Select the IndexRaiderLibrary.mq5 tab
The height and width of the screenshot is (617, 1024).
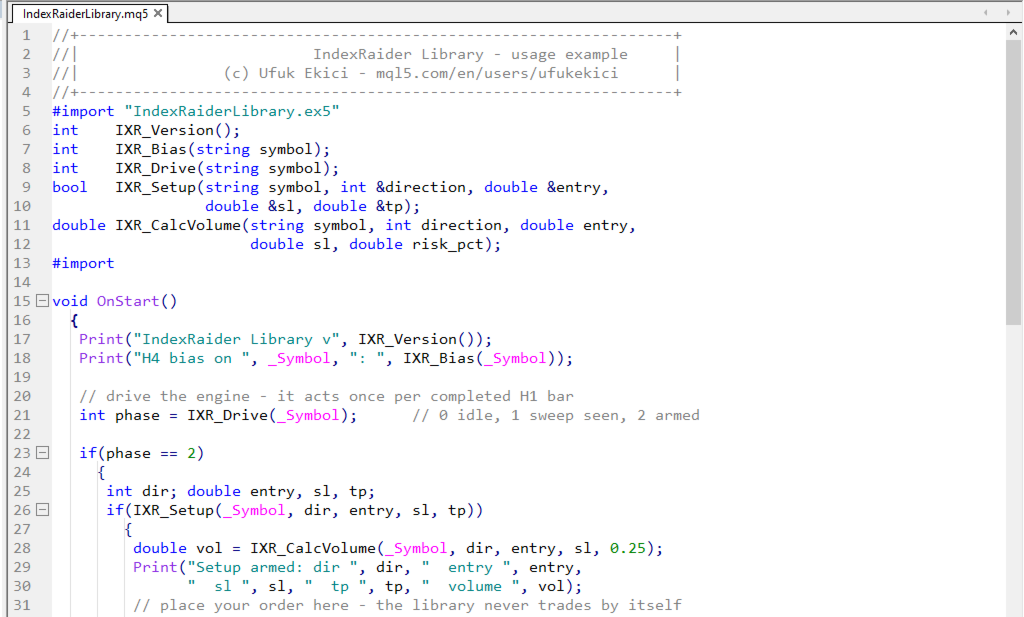coord(86,13)
